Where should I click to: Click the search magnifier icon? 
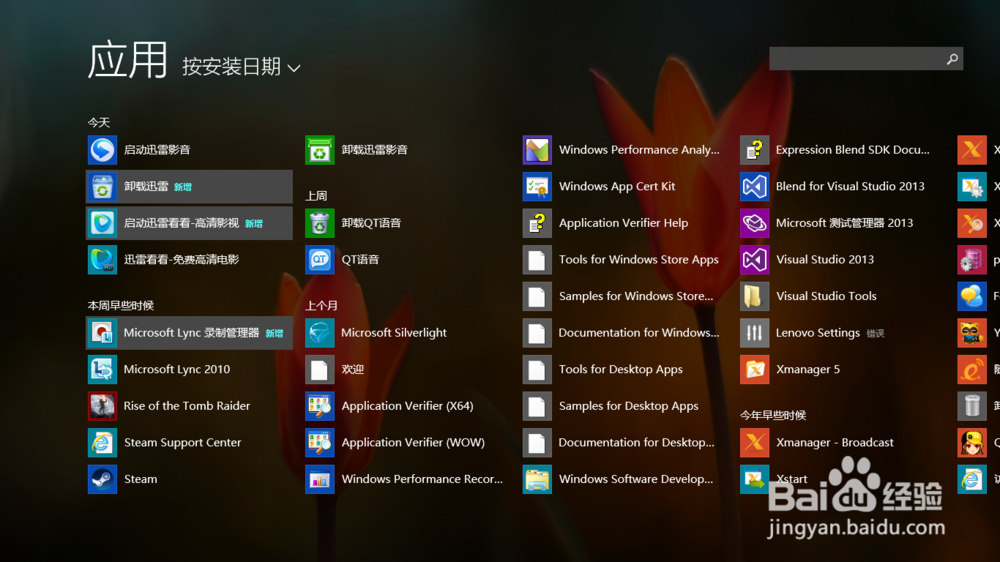click(952, 59)
